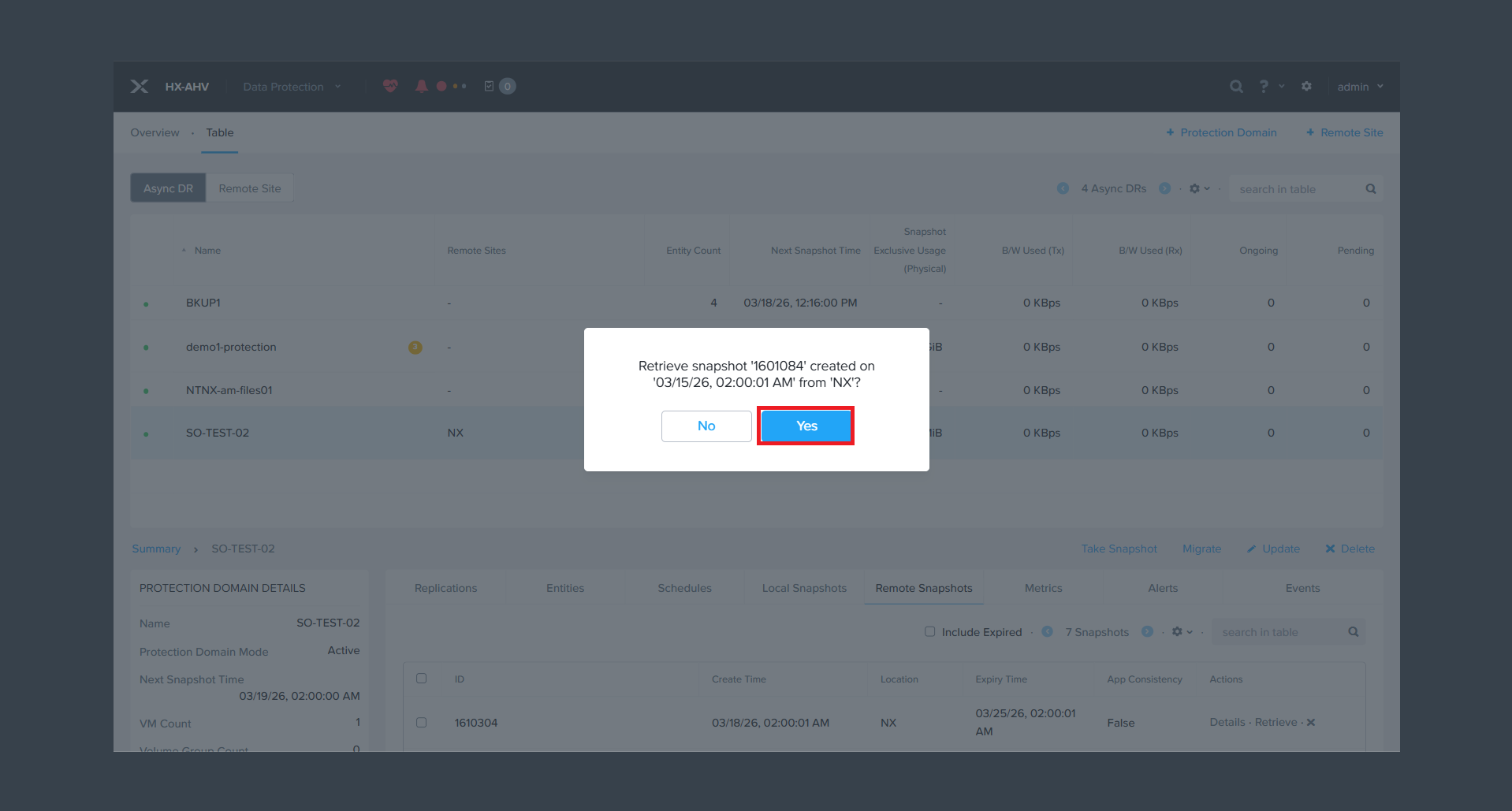The image size is (1512, 811).
Task: Confirm snapshot retrieval with Yes
Action: coord(806,426)
